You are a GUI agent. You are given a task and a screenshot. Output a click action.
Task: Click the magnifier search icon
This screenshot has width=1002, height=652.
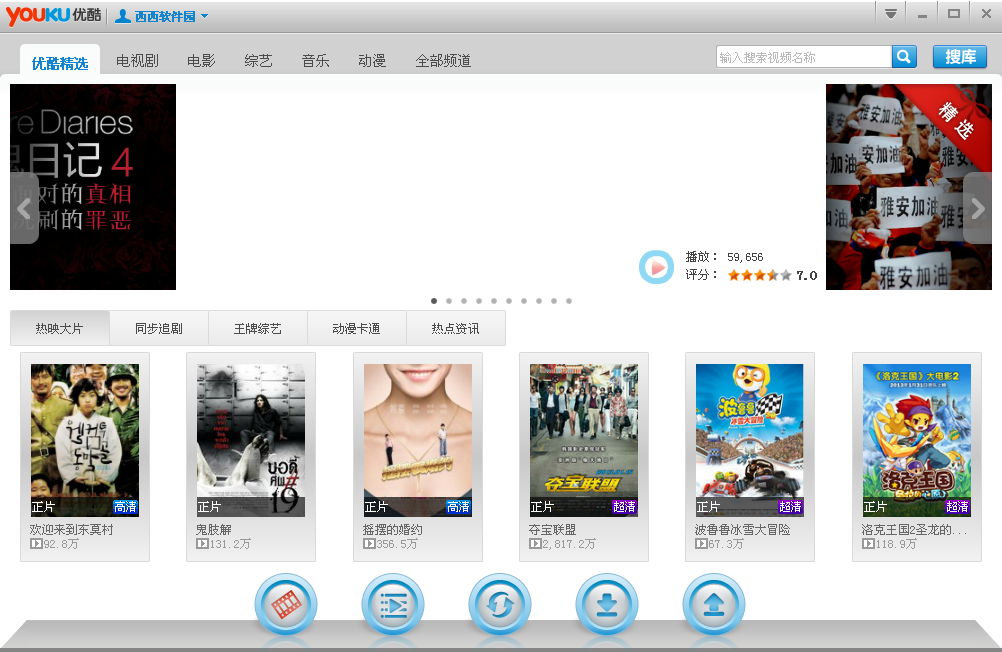coord(904,57)
